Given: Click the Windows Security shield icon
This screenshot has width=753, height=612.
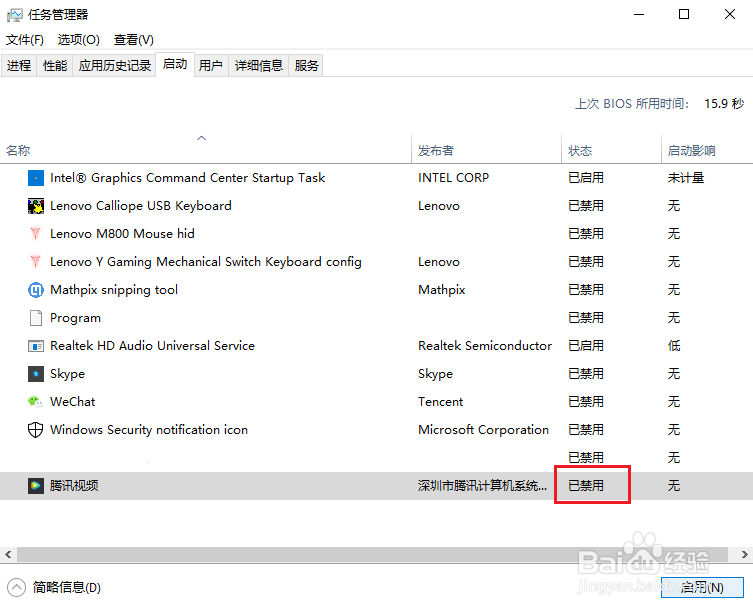Looking at the screenshot, I should (36, 429).
